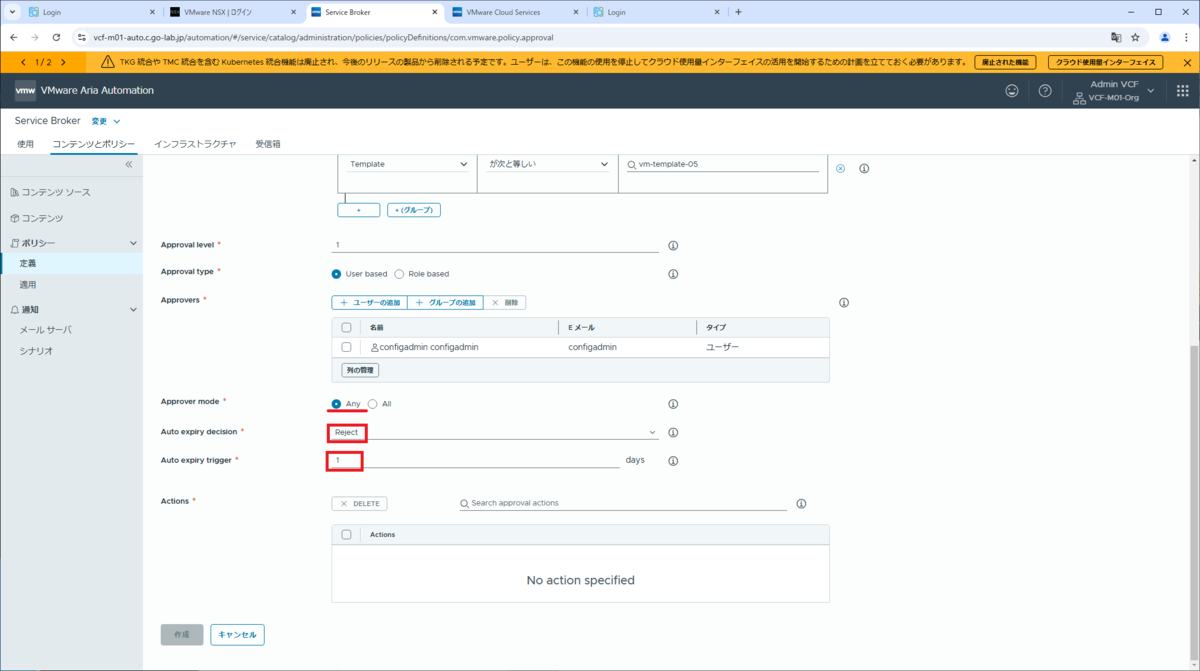This screenshot has height=671, width=1200.
Task: Click the translate page icon
Action: pyautogui.click(x=1116, y=37)
